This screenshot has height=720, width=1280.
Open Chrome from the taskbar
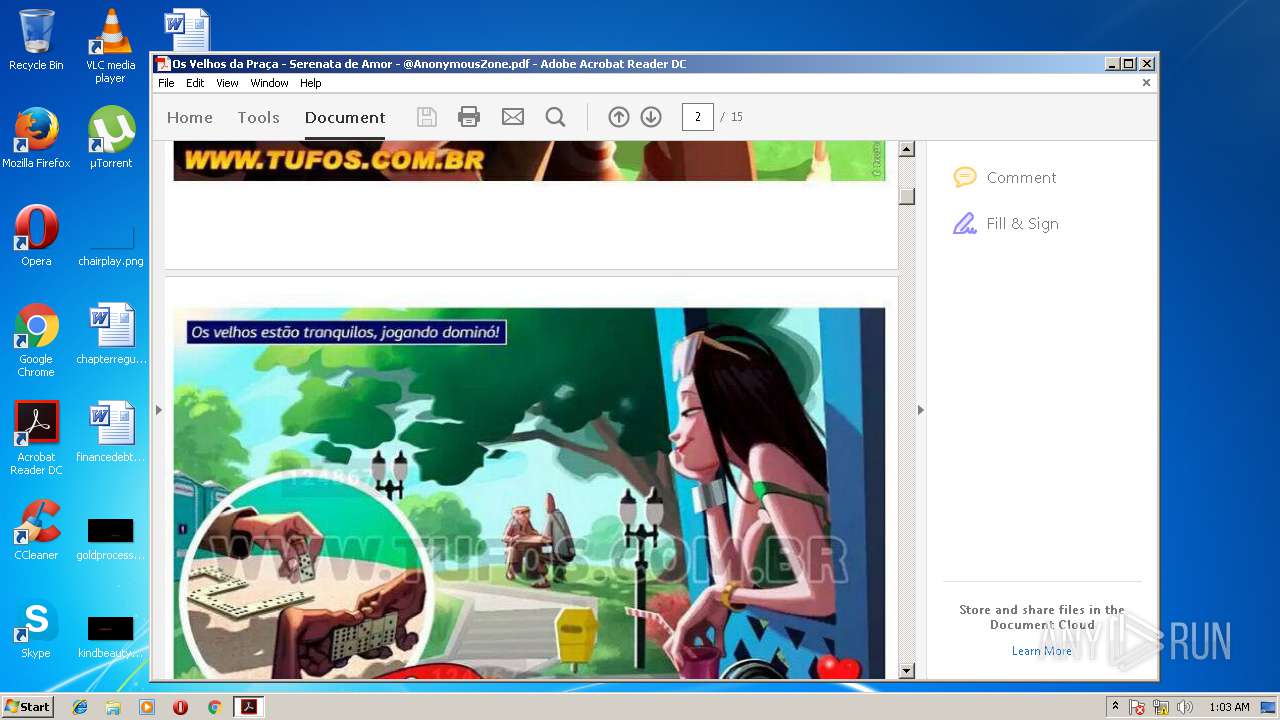tap(214, 707)
